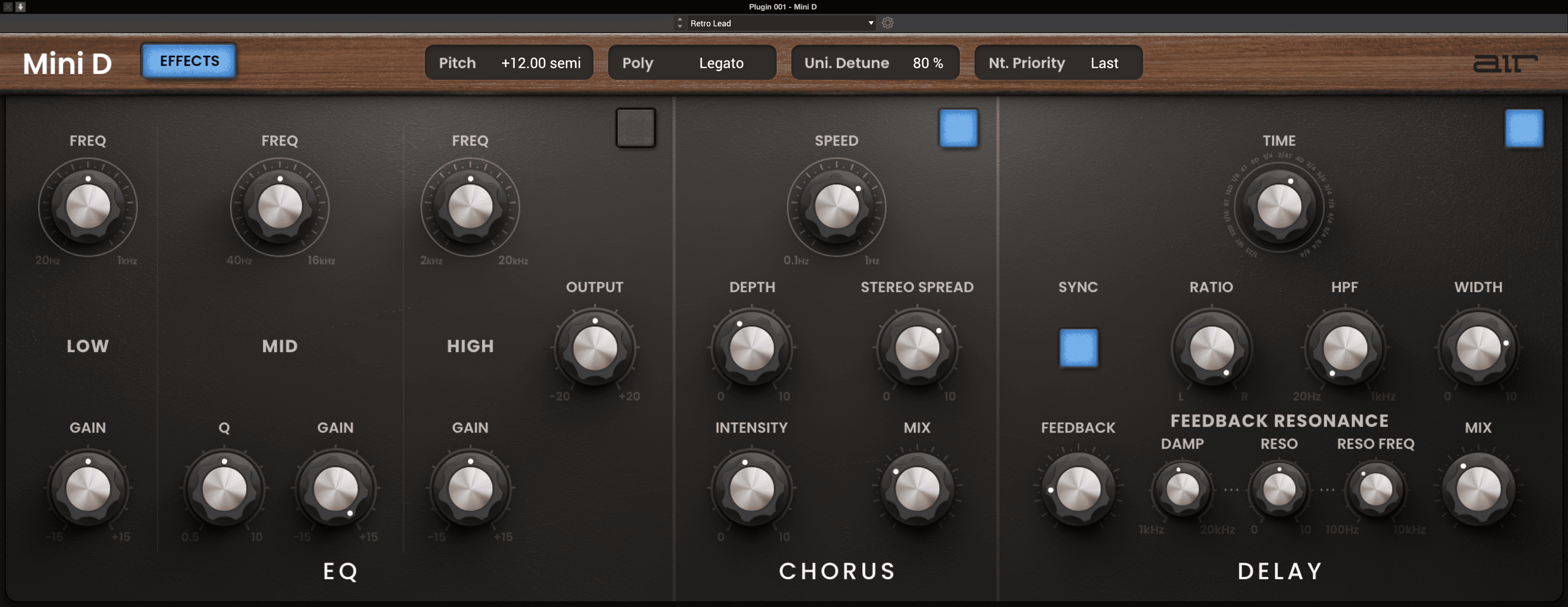Toggle the Delay section power button
1568x607 pixels.
(1524, 128)
